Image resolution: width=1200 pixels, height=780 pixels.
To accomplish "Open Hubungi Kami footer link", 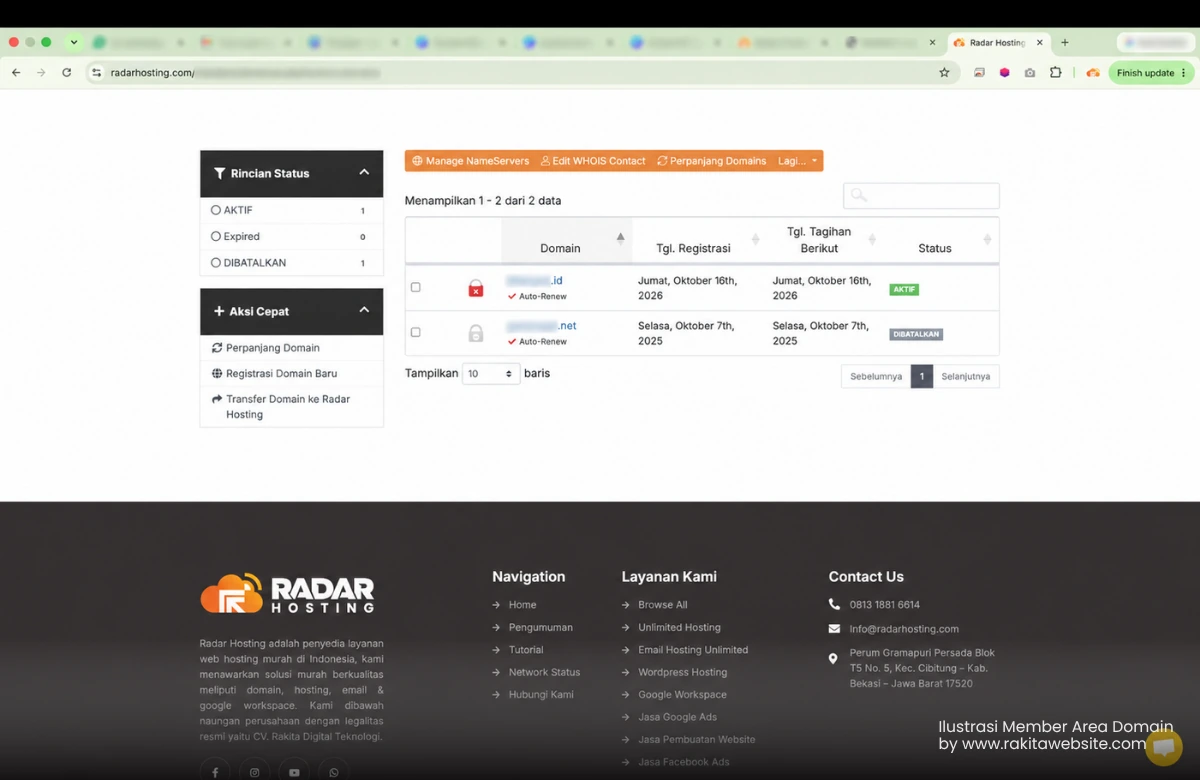I will (x=541, y=695).
